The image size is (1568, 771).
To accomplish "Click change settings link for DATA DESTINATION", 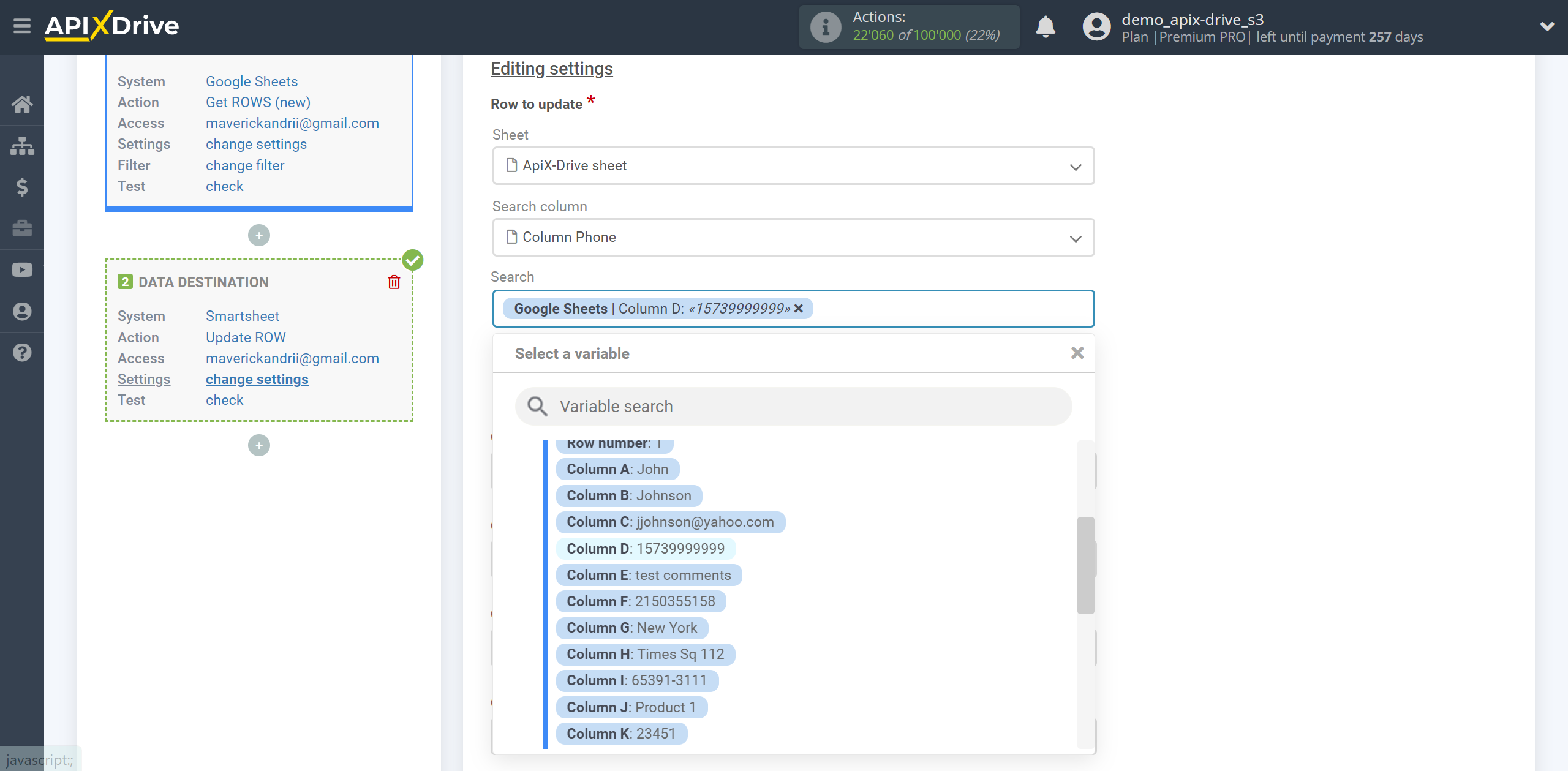I will 257,378.
